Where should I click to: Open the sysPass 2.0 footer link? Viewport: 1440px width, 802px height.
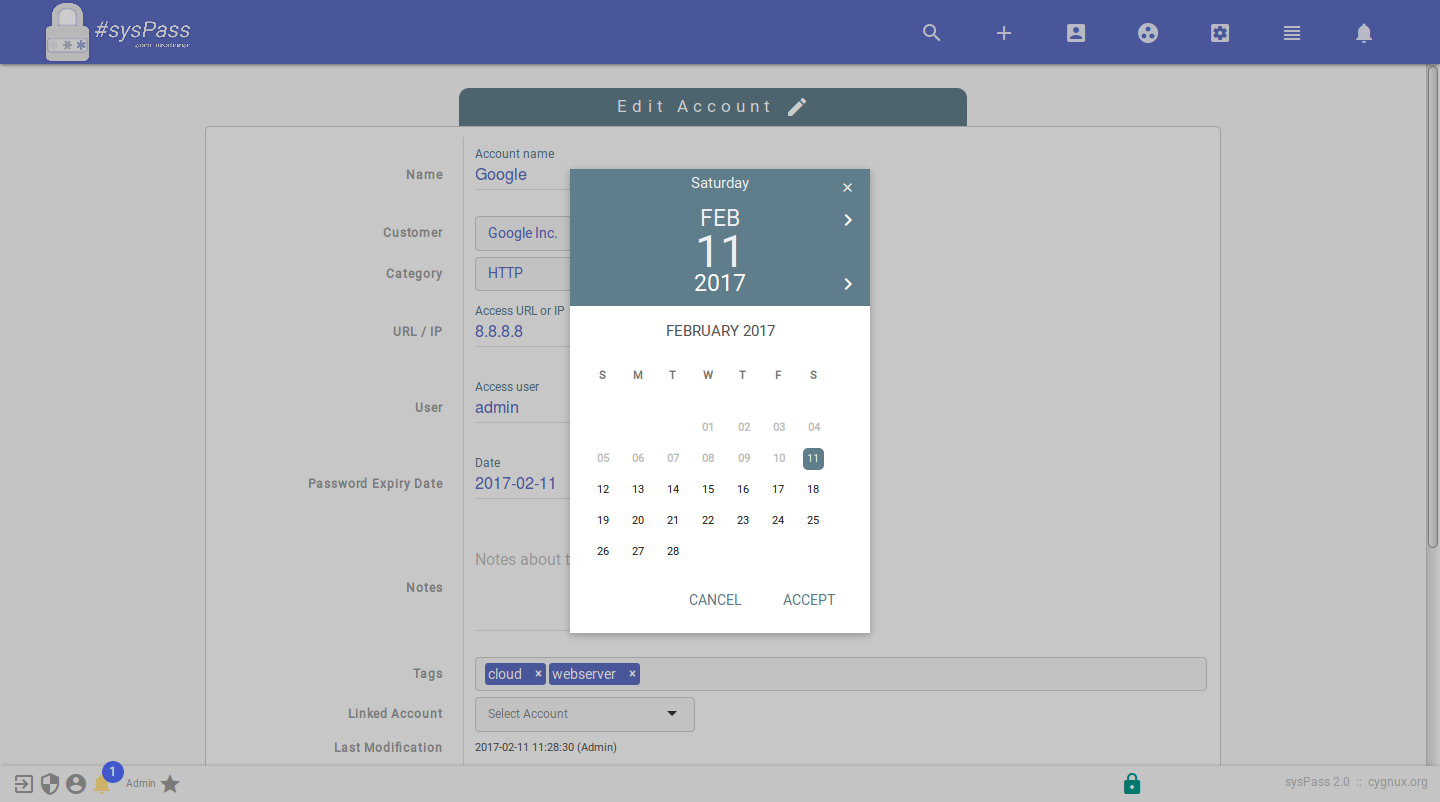click(1317, 782)
